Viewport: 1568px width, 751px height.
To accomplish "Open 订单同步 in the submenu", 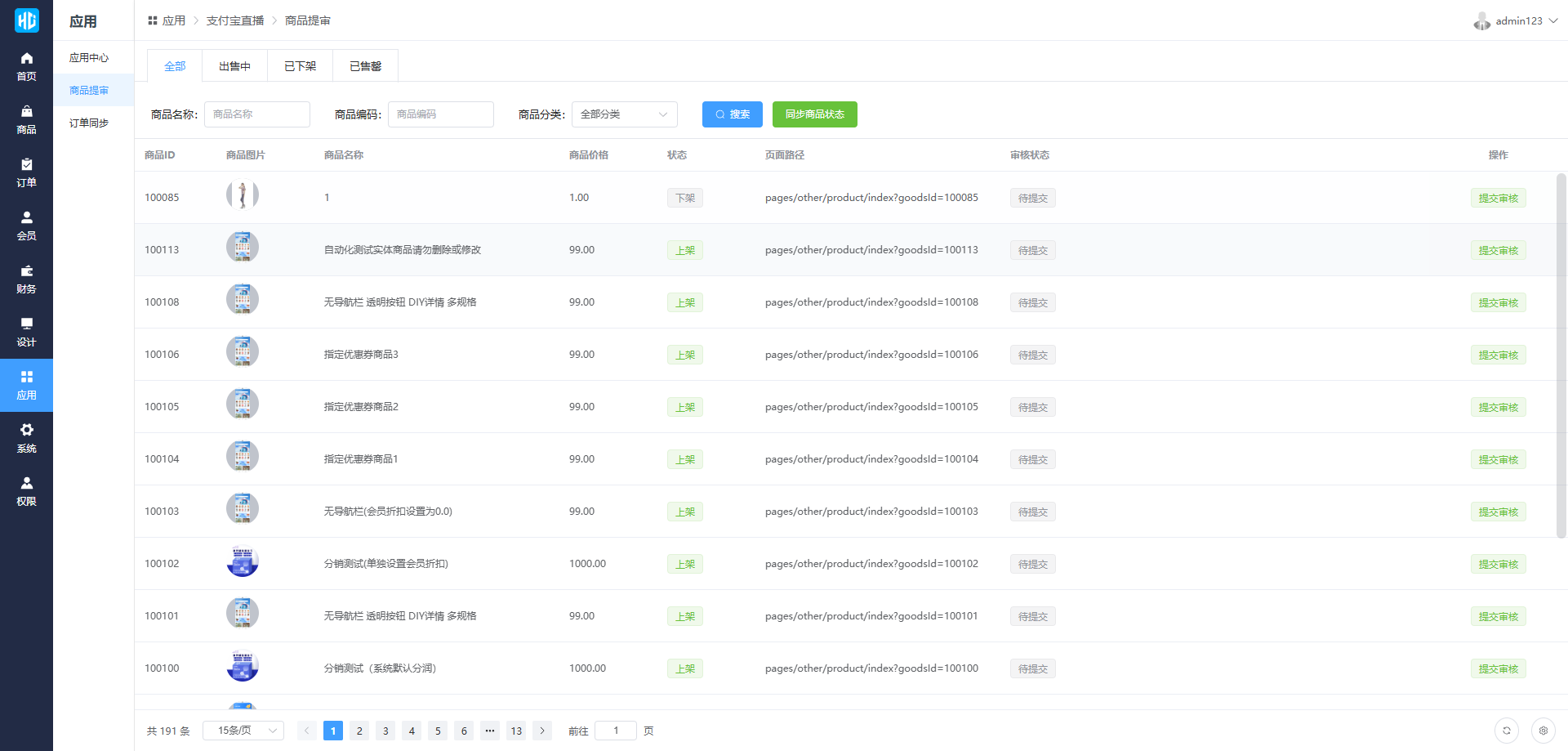I will 89,123.
